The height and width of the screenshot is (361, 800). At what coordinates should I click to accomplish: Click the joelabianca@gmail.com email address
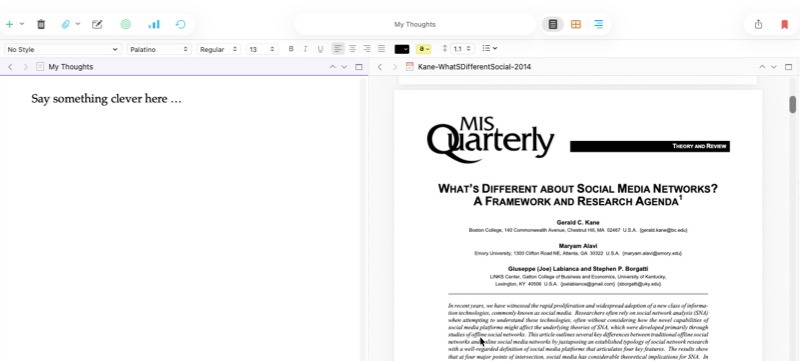click(587, 284)
